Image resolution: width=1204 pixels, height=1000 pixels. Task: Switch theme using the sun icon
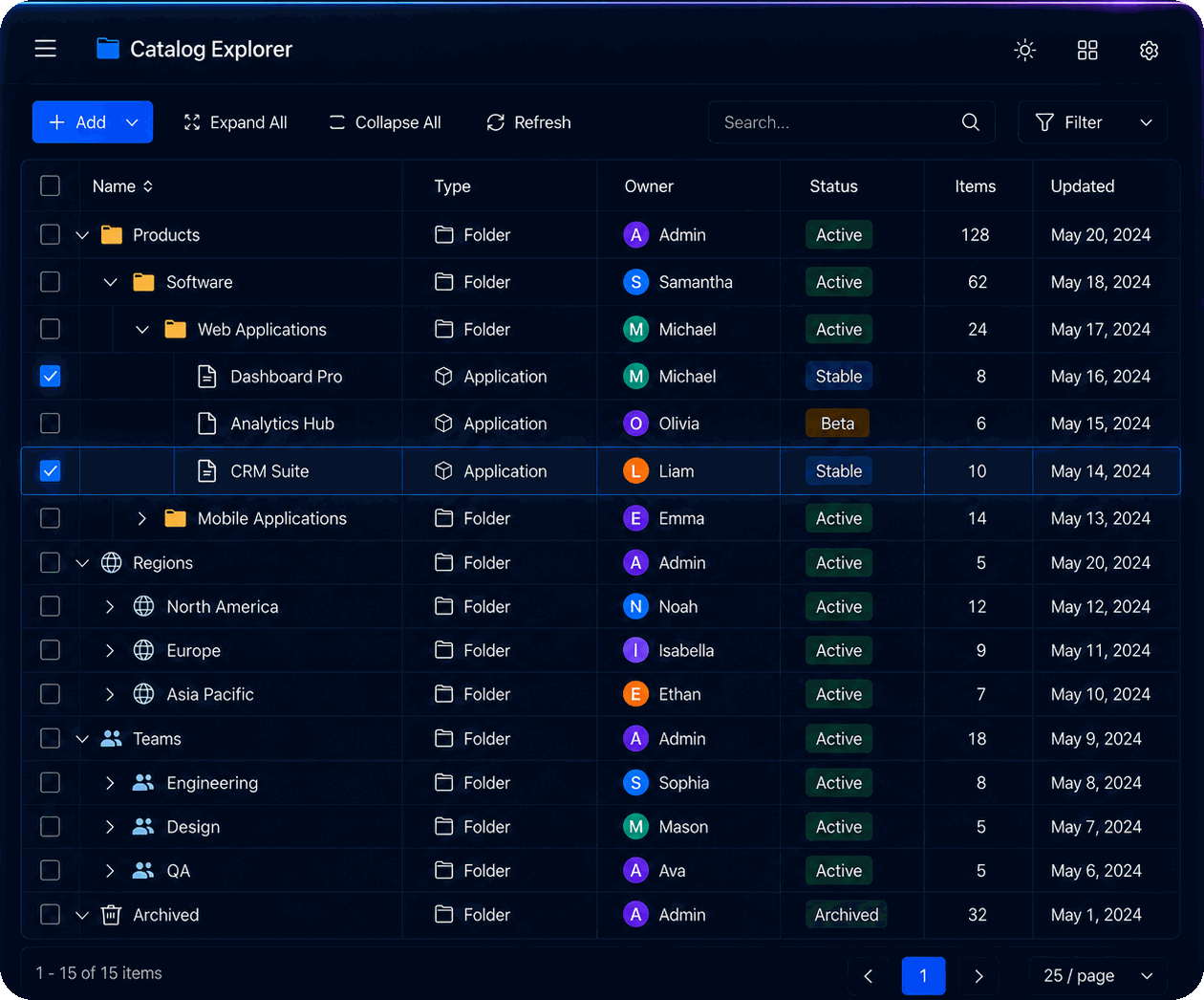tap(1025, 50)
